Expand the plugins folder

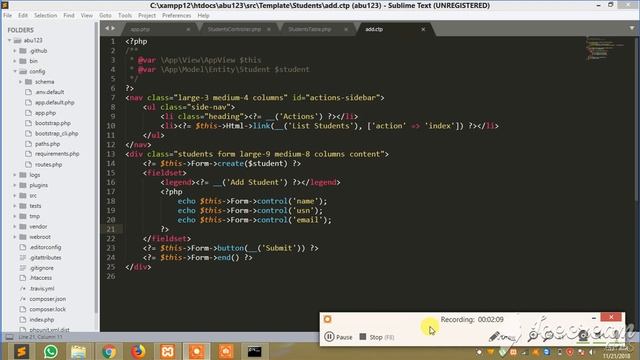[x=15, y=185]
